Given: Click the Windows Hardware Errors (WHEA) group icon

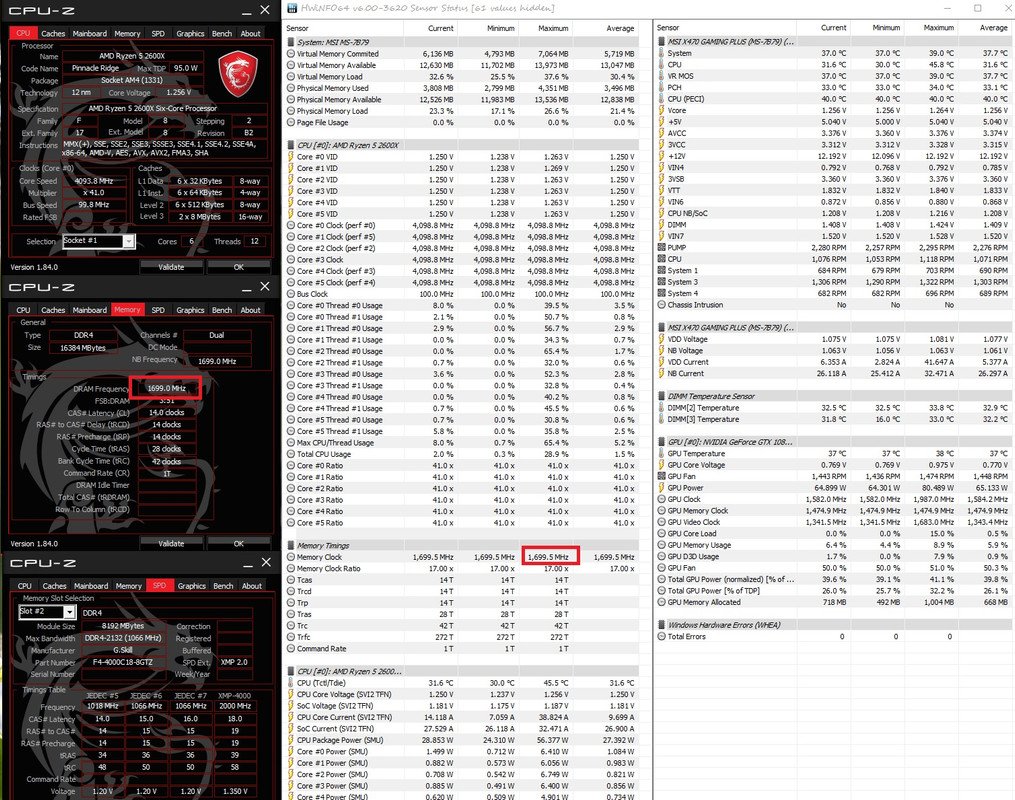Looking at the screenshot, I should (x=662, y=625).
